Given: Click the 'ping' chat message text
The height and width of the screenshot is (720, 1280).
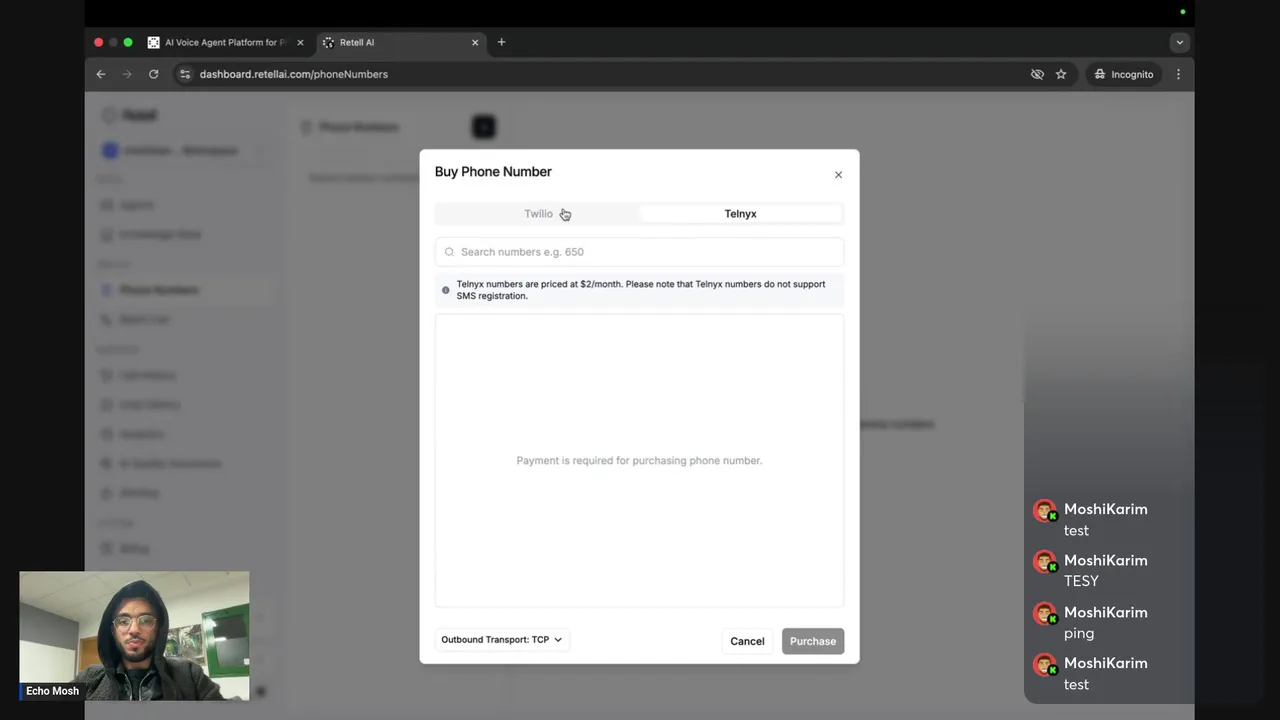Looking at the screenshot, I should pyautogui.click(x=1079, y=634).
